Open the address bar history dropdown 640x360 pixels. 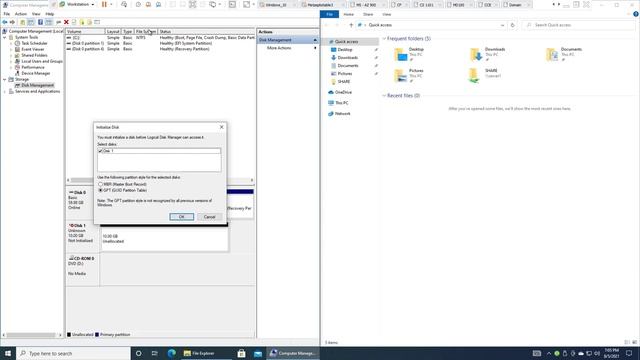[502, 25]
